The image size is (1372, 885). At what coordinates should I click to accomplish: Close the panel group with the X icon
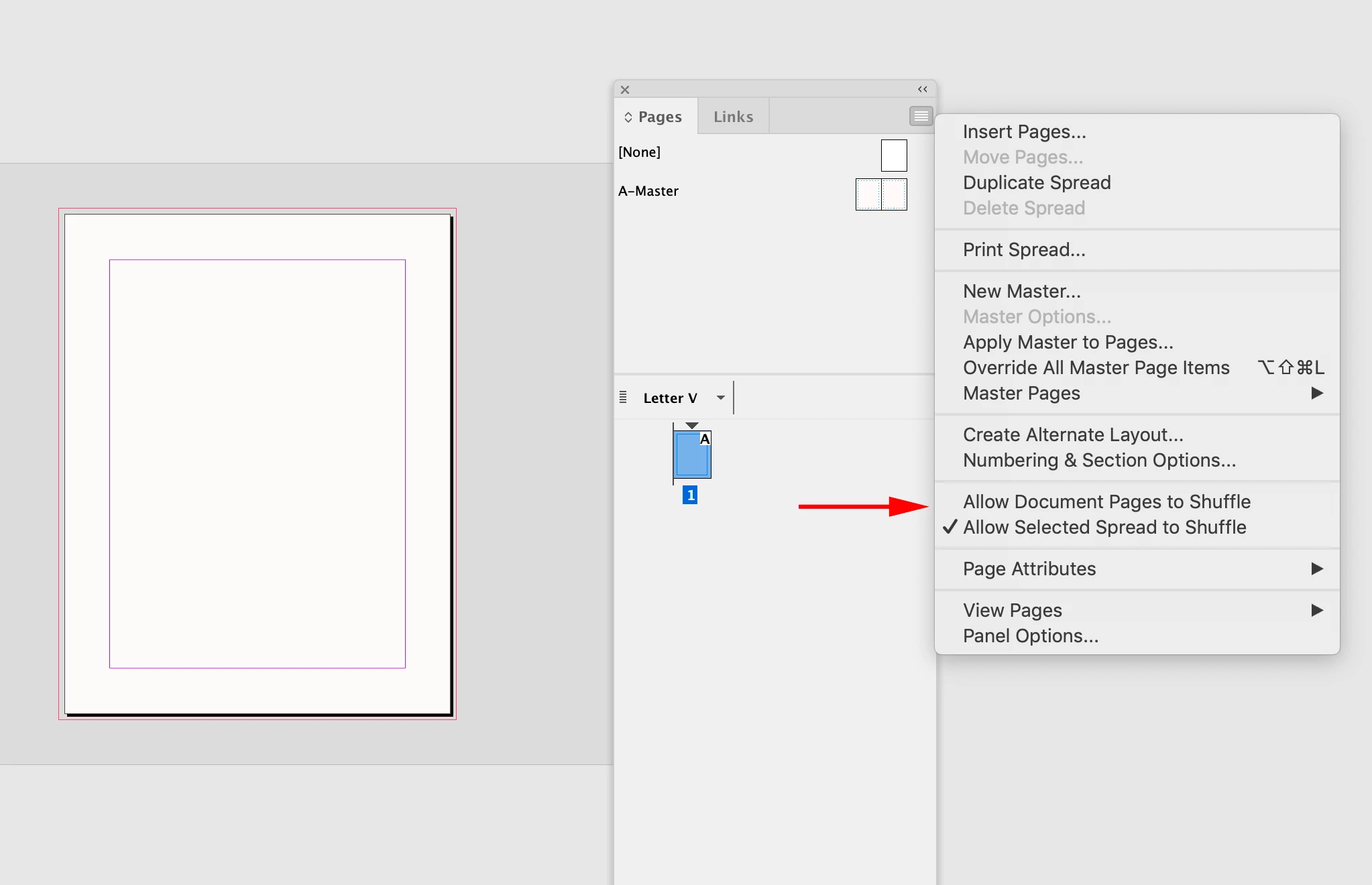click(x=625, y=89)
